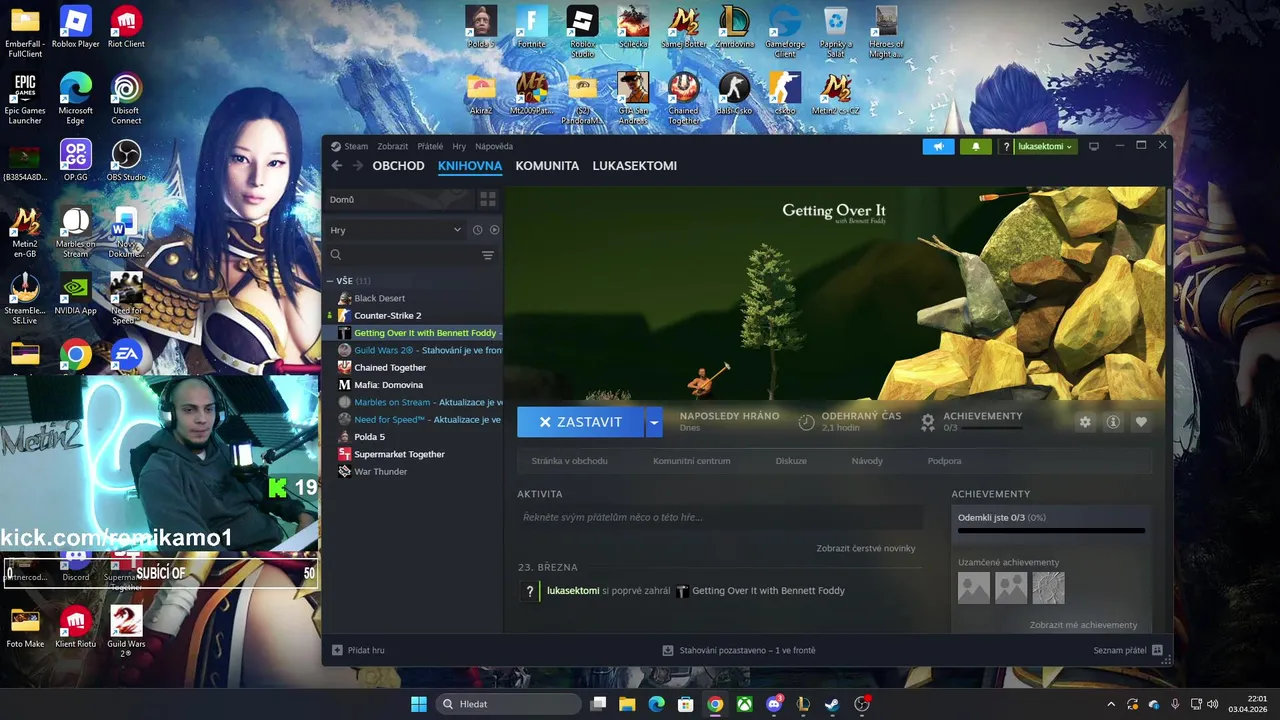Open the Hry library category dropdown

[x=396, y=230]
